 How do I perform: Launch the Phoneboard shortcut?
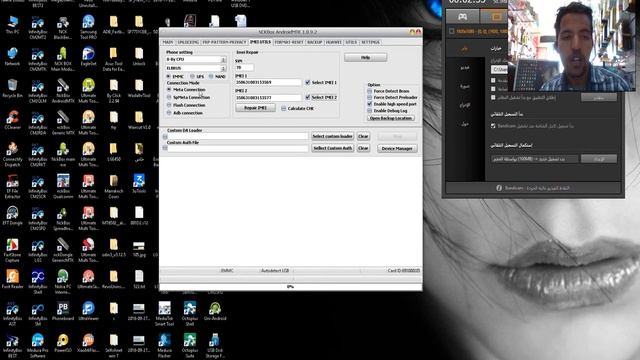pos(63,311)
